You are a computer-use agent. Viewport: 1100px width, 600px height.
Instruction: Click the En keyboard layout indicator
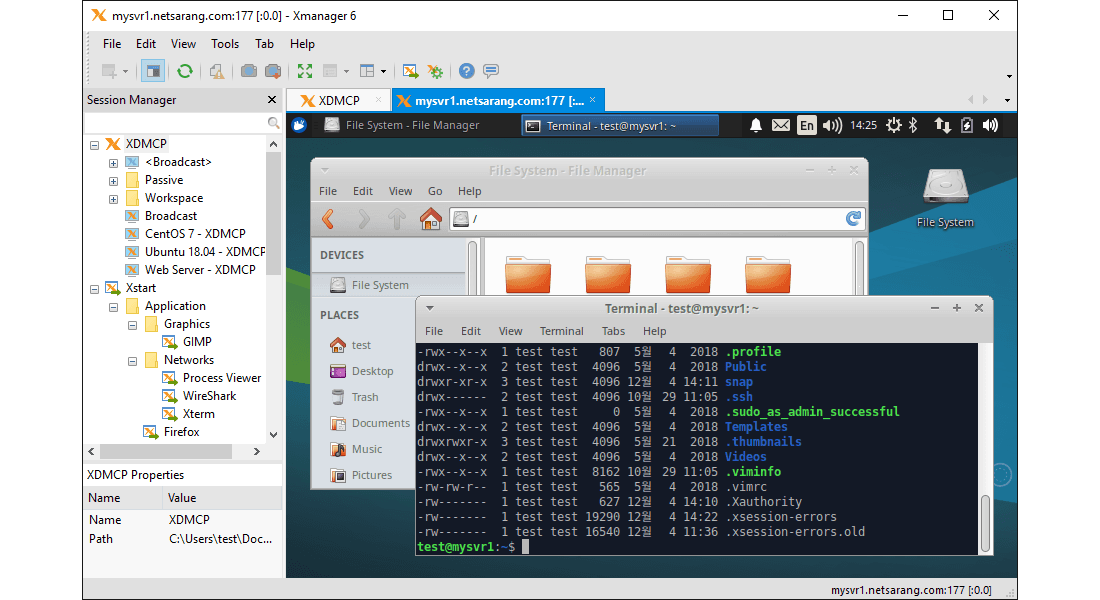point(807,126)
